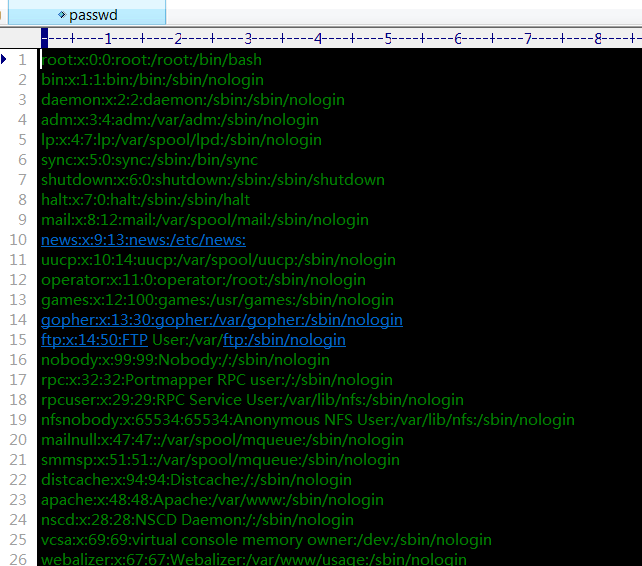
Task: Select line number 15 in the gutter
Action: point(18,340)
